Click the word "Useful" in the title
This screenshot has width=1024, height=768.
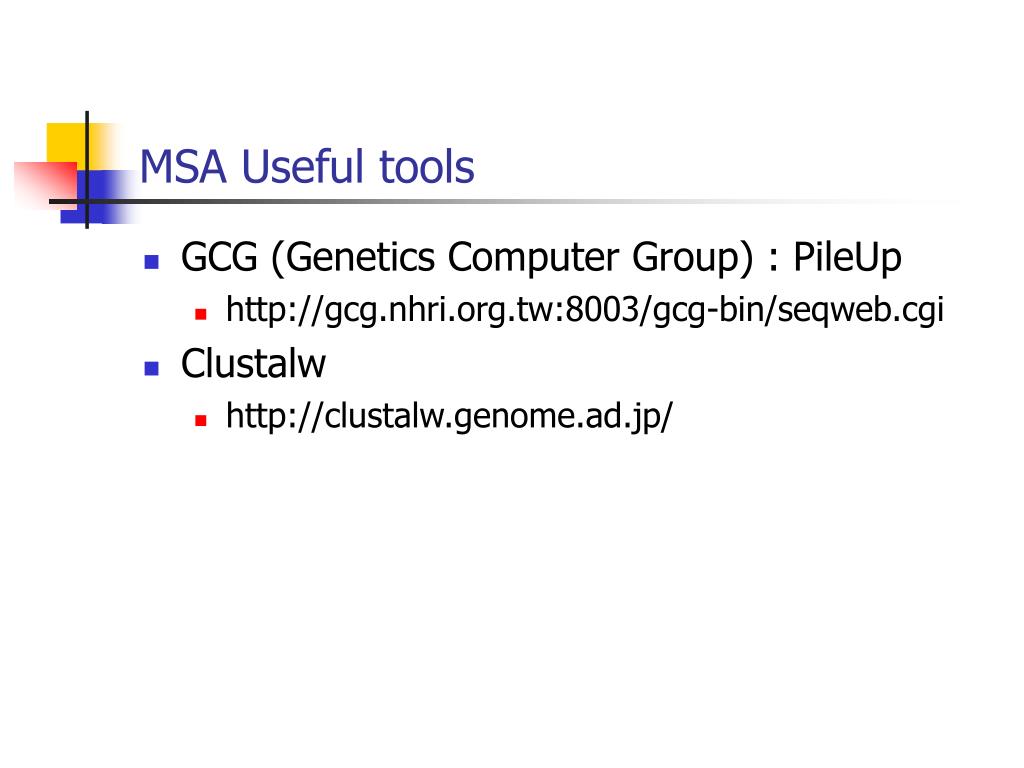coord(302,167)
